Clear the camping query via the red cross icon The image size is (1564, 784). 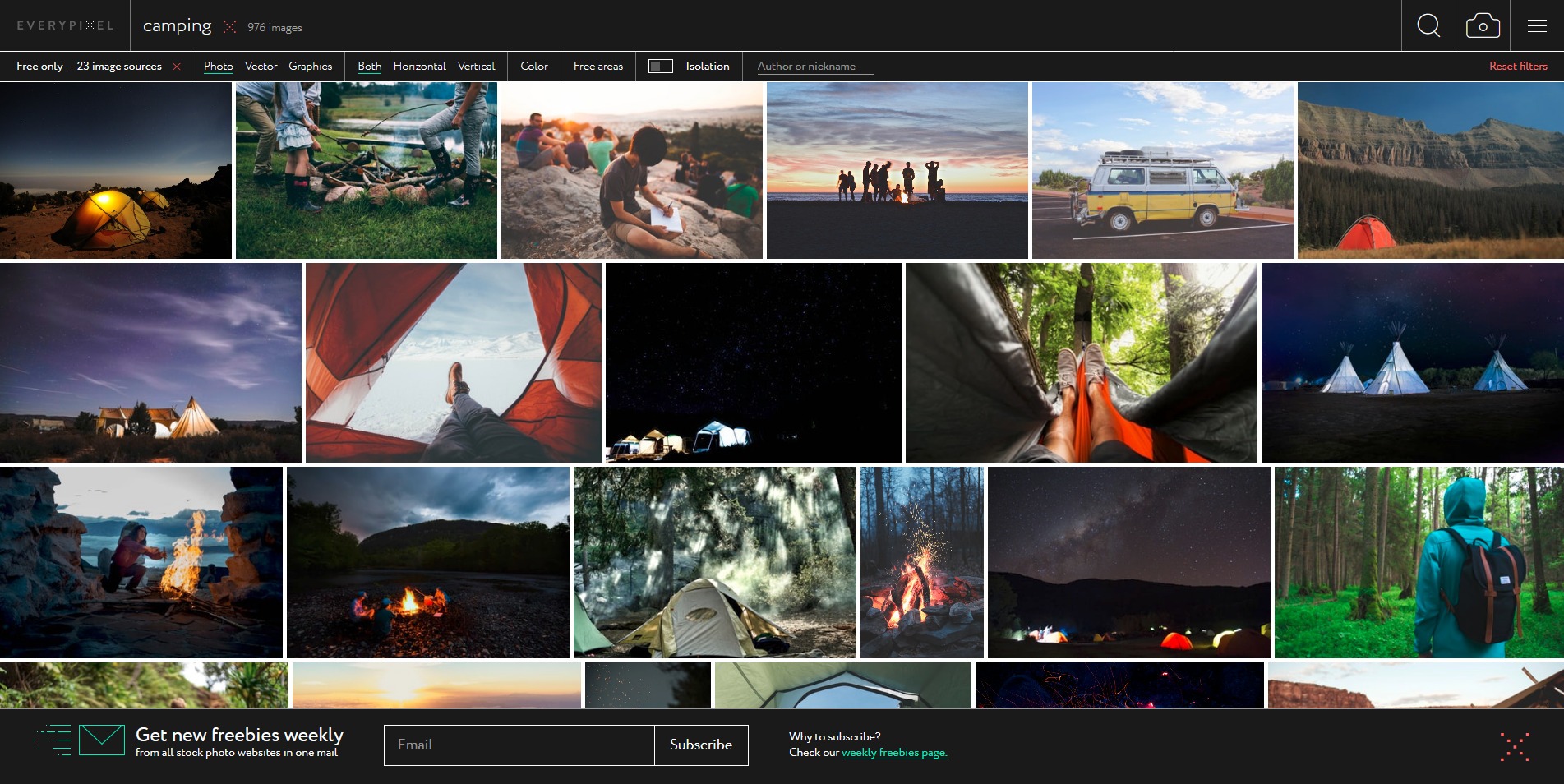[x=228, y=26]
